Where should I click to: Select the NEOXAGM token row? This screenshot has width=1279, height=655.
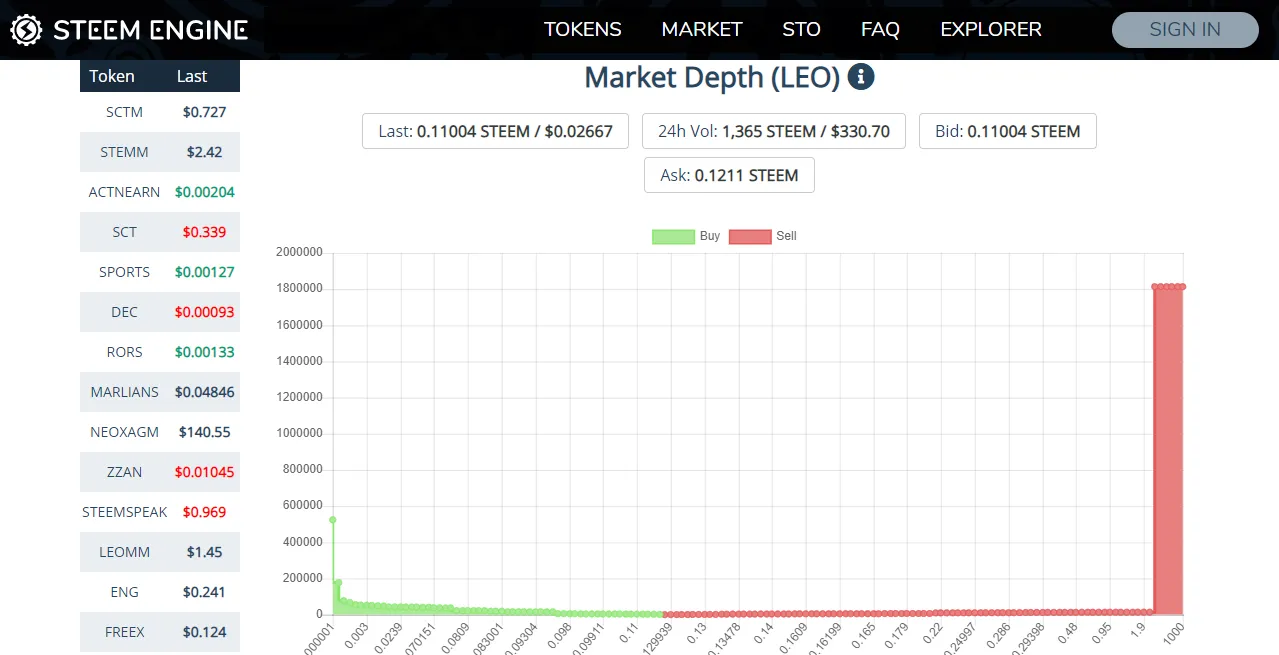click(x=160, y=432)
